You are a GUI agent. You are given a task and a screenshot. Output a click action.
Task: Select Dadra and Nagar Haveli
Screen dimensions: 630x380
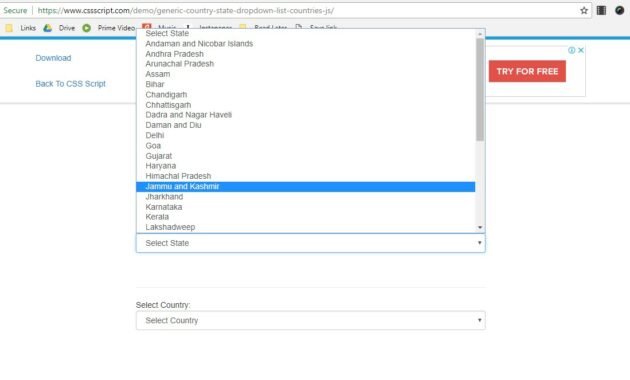coord(305,115)
